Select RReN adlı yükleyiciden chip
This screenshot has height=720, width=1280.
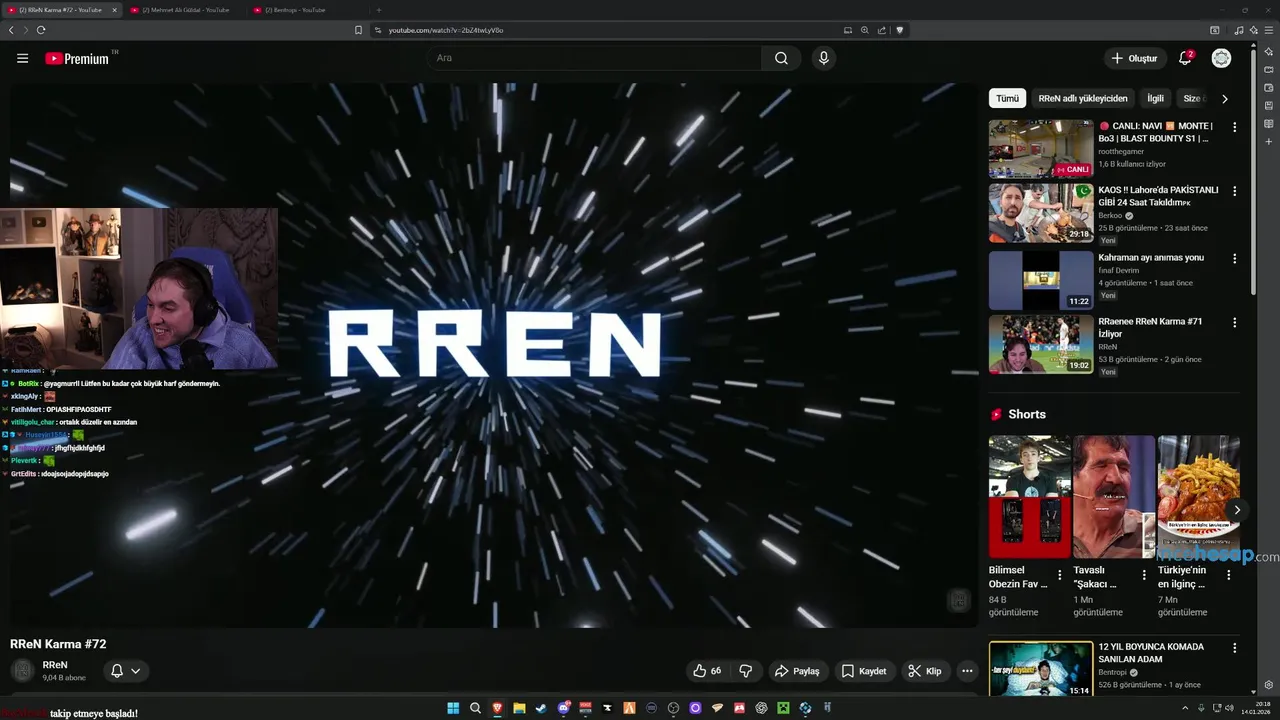coord(1083,98)
